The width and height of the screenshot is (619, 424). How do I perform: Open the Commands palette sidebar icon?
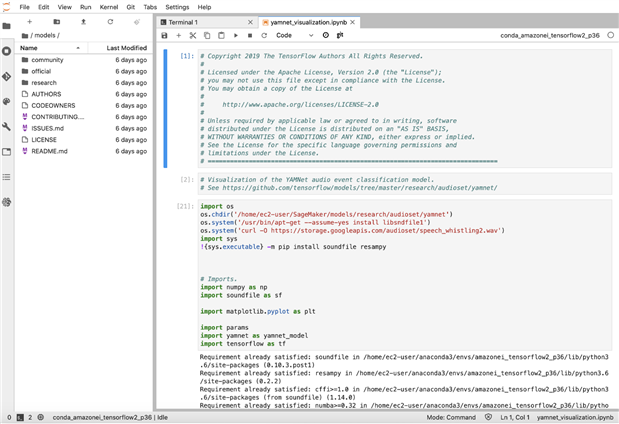7,101
